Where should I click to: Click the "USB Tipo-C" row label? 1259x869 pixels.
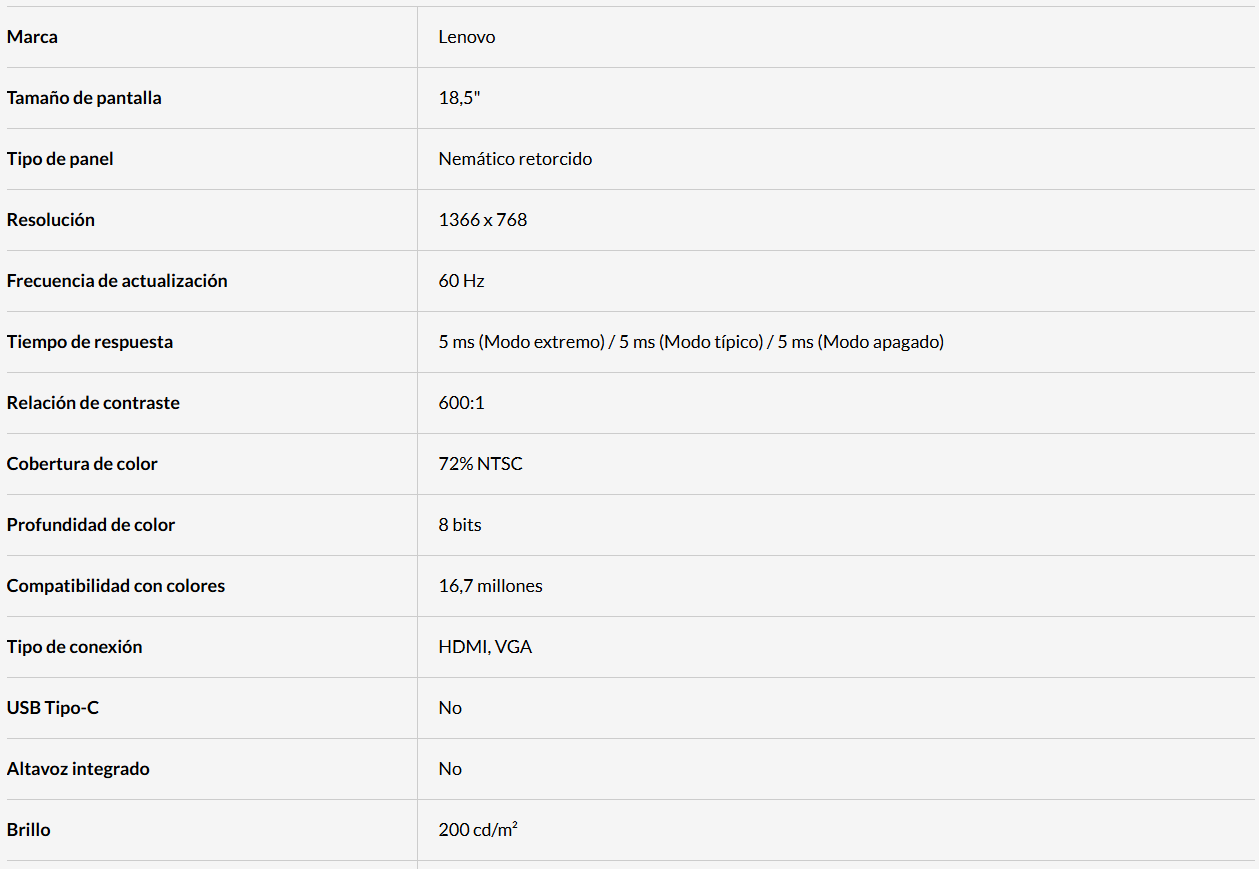click(x=53, y=708)
